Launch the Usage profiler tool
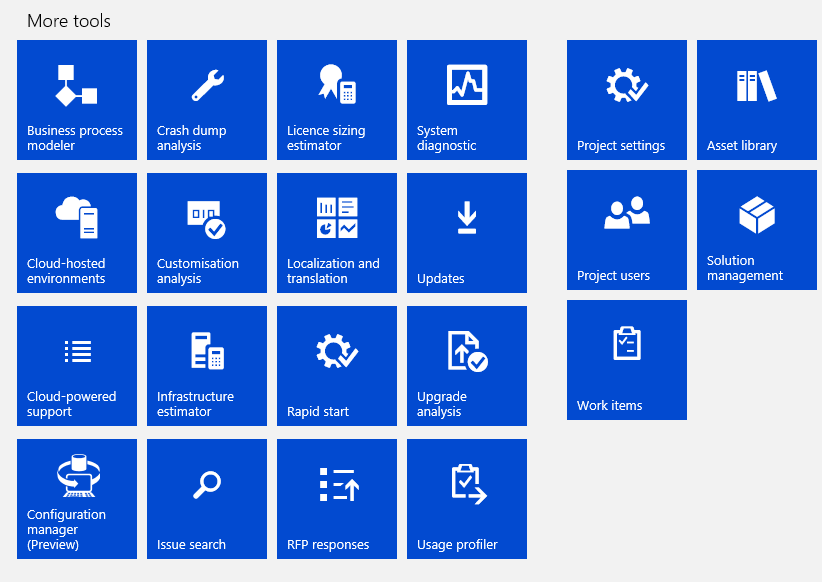Screen dimensions: 822x582 (467, 499)
